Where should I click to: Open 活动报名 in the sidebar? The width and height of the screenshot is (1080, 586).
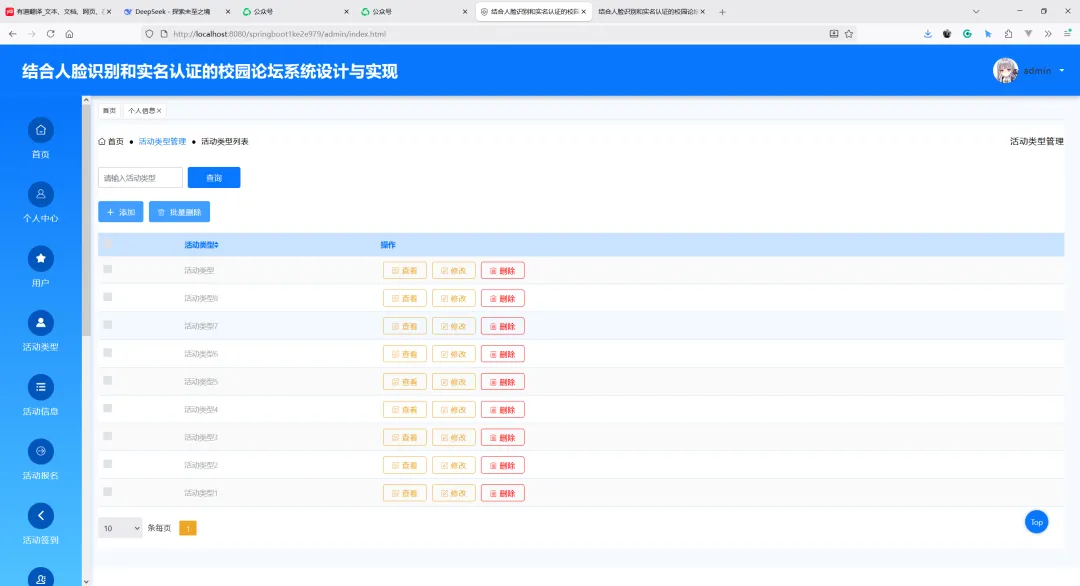click(41, 459)
